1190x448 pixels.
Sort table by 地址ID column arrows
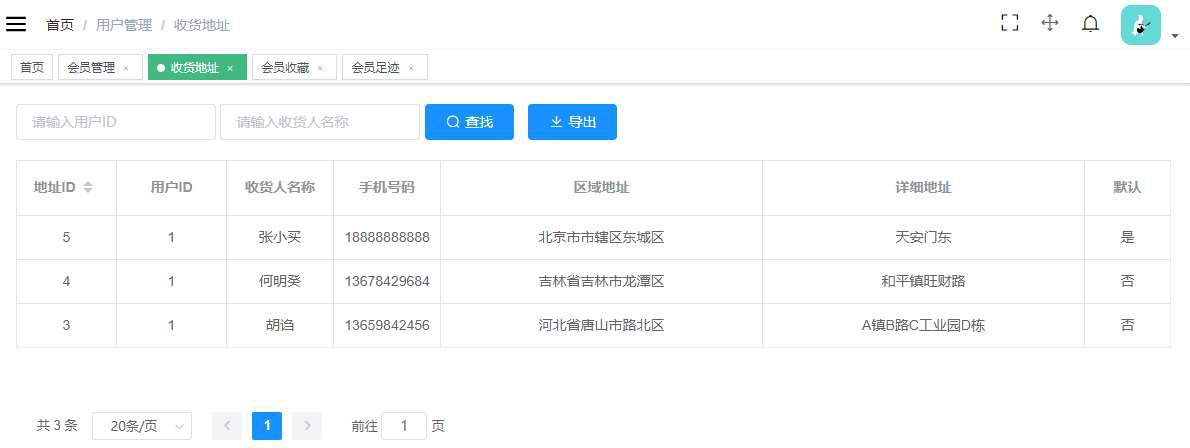[88, 188]
